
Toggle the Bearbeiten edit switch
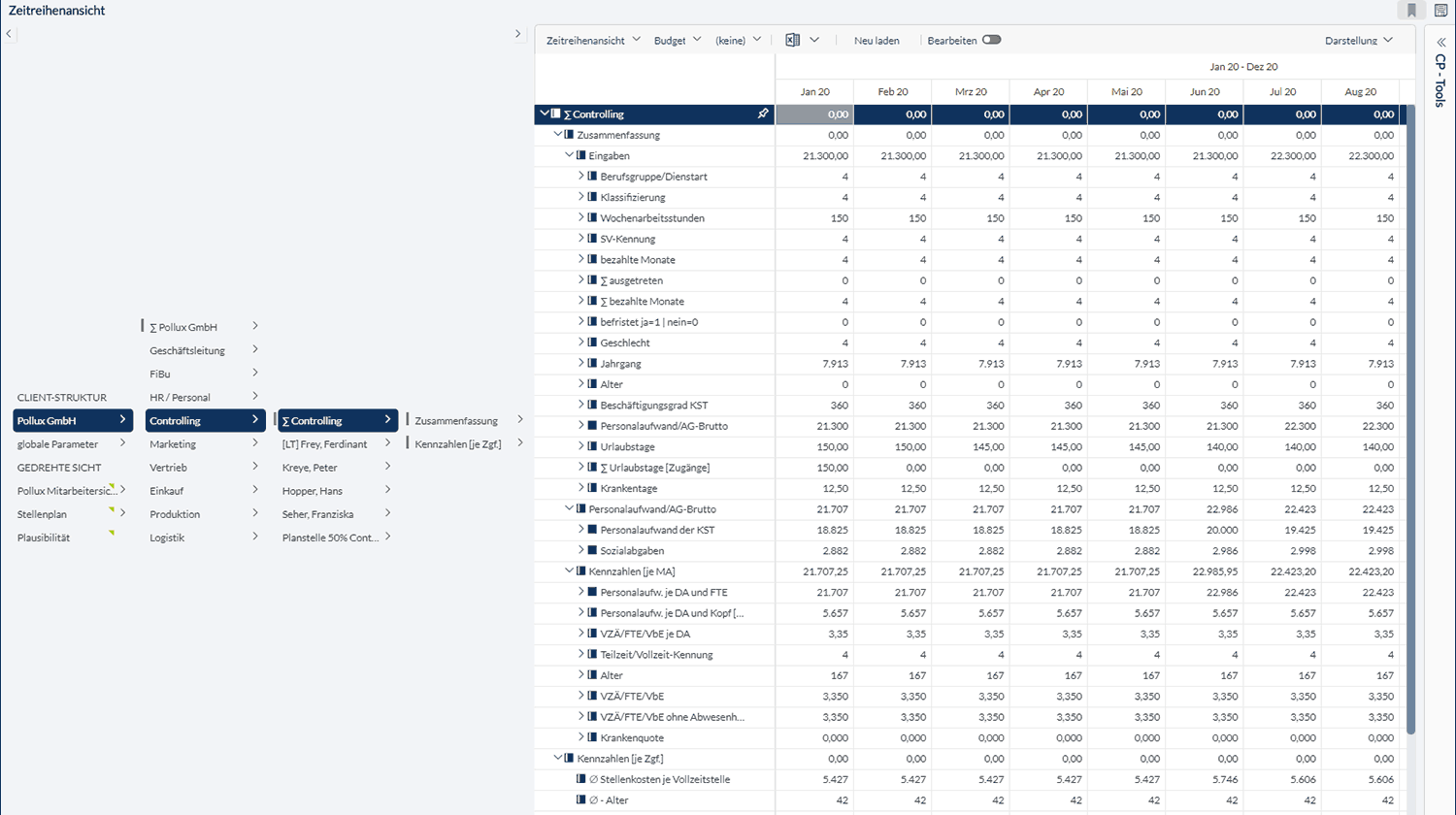[x=991, y=40]
